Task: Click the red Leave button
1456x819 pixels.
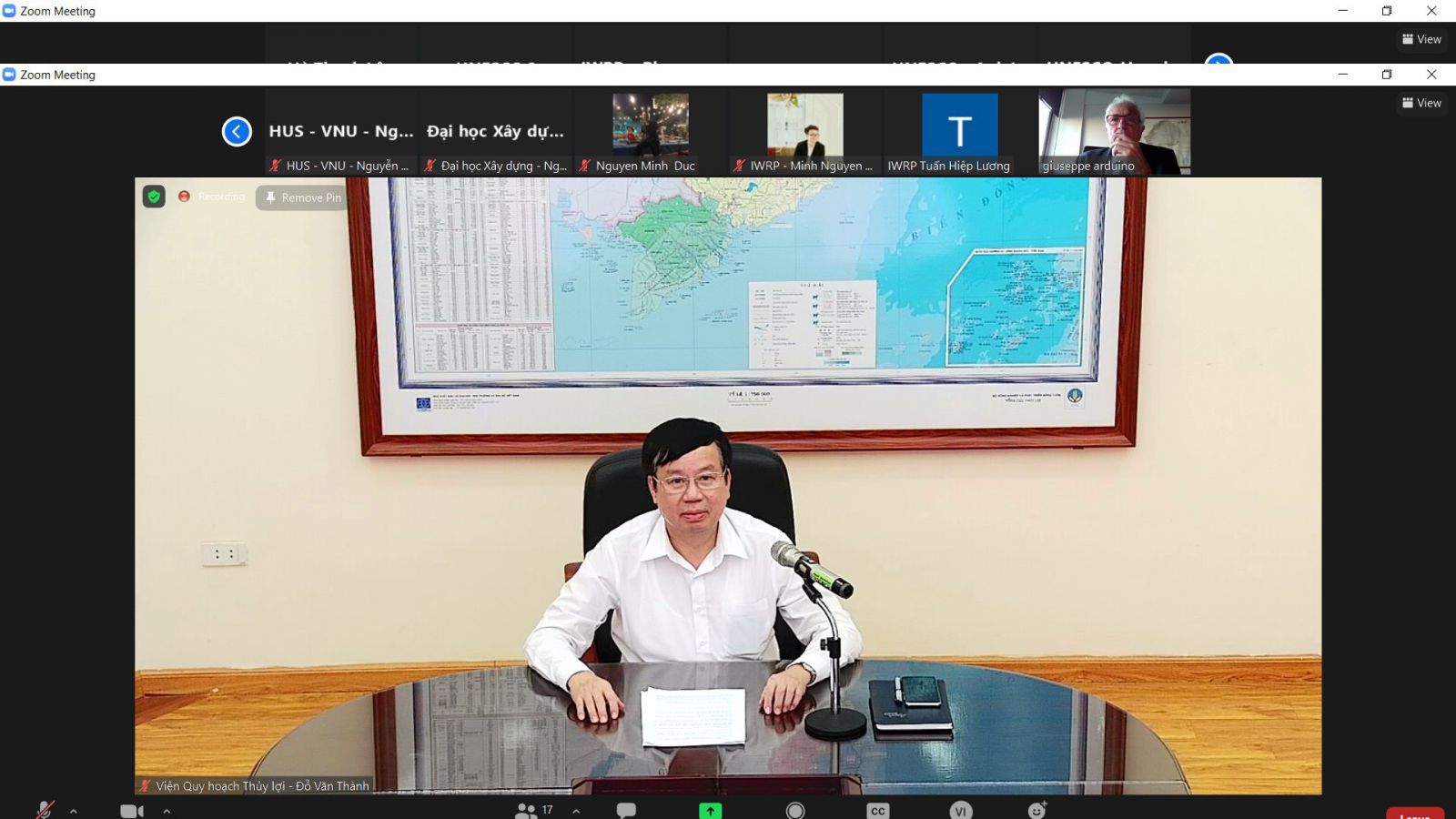Action: 1414,813
